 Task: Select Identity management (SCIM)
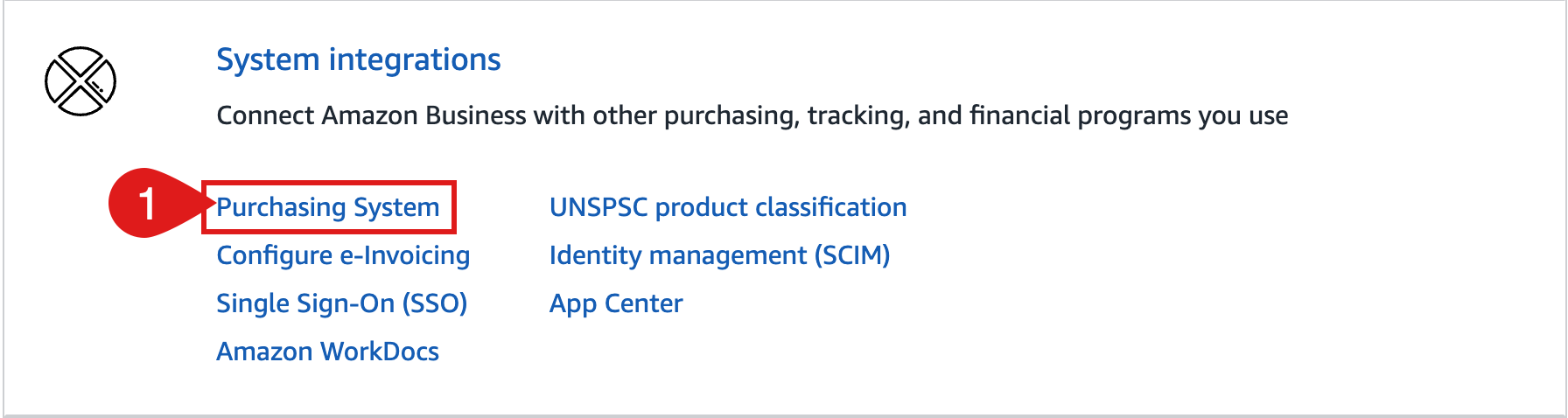click(720, 255)
